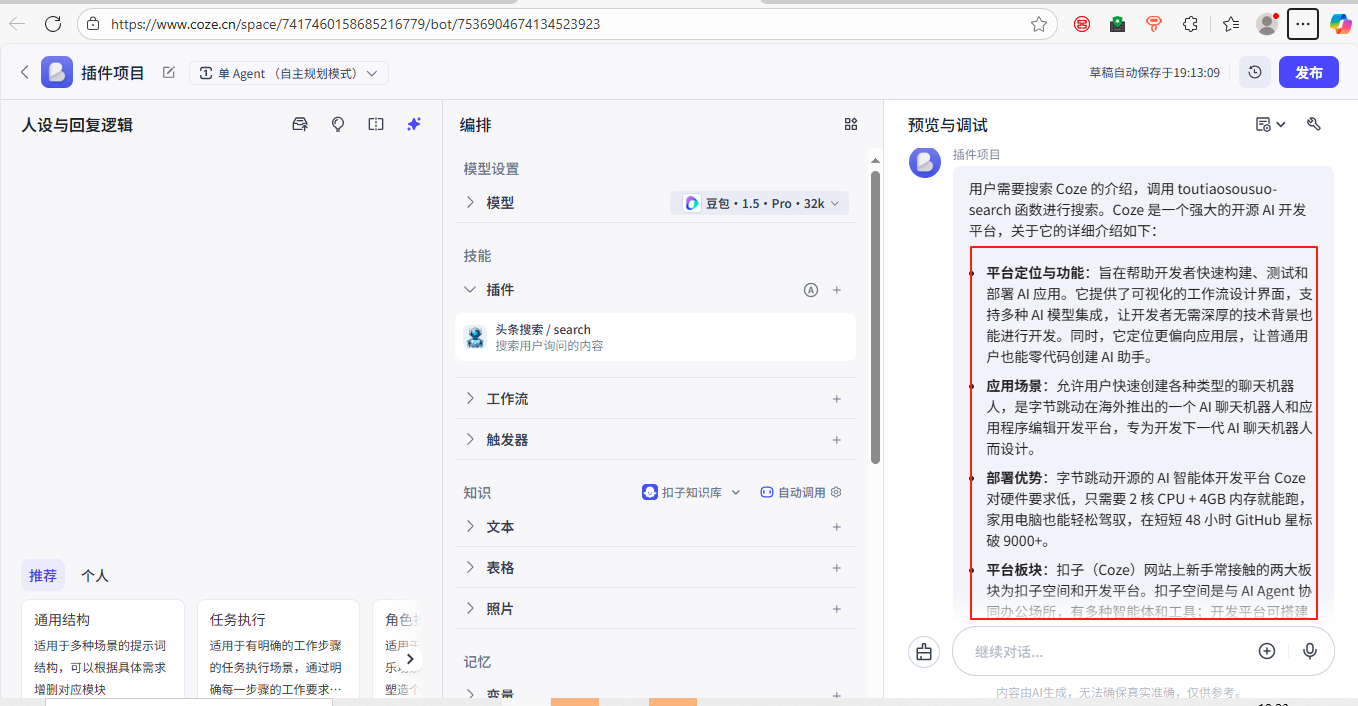Open the 自动调用 settings

click(802, 492)
